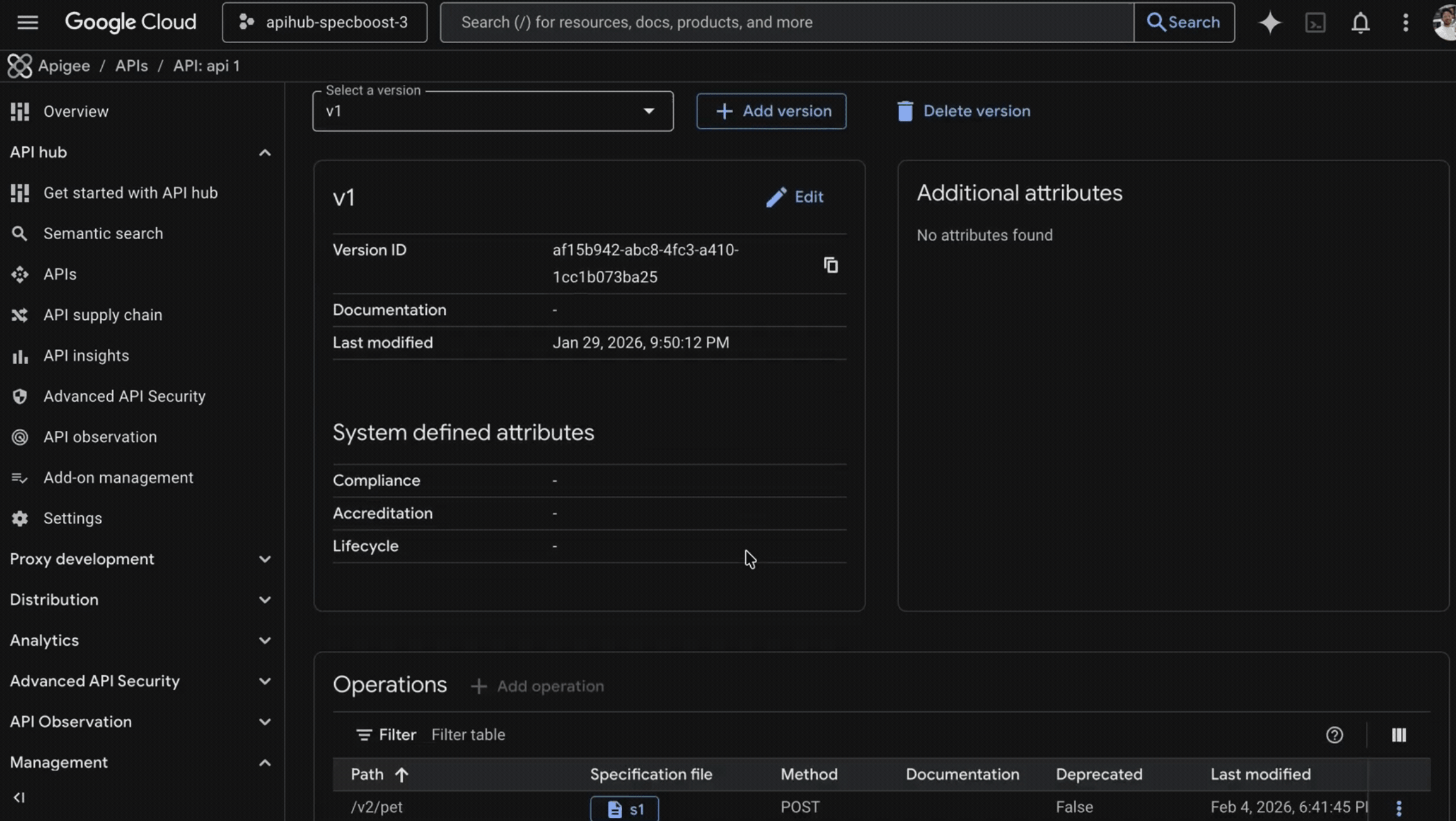
Task: Collapse the side navigation panel
Action: coord(19,798)
